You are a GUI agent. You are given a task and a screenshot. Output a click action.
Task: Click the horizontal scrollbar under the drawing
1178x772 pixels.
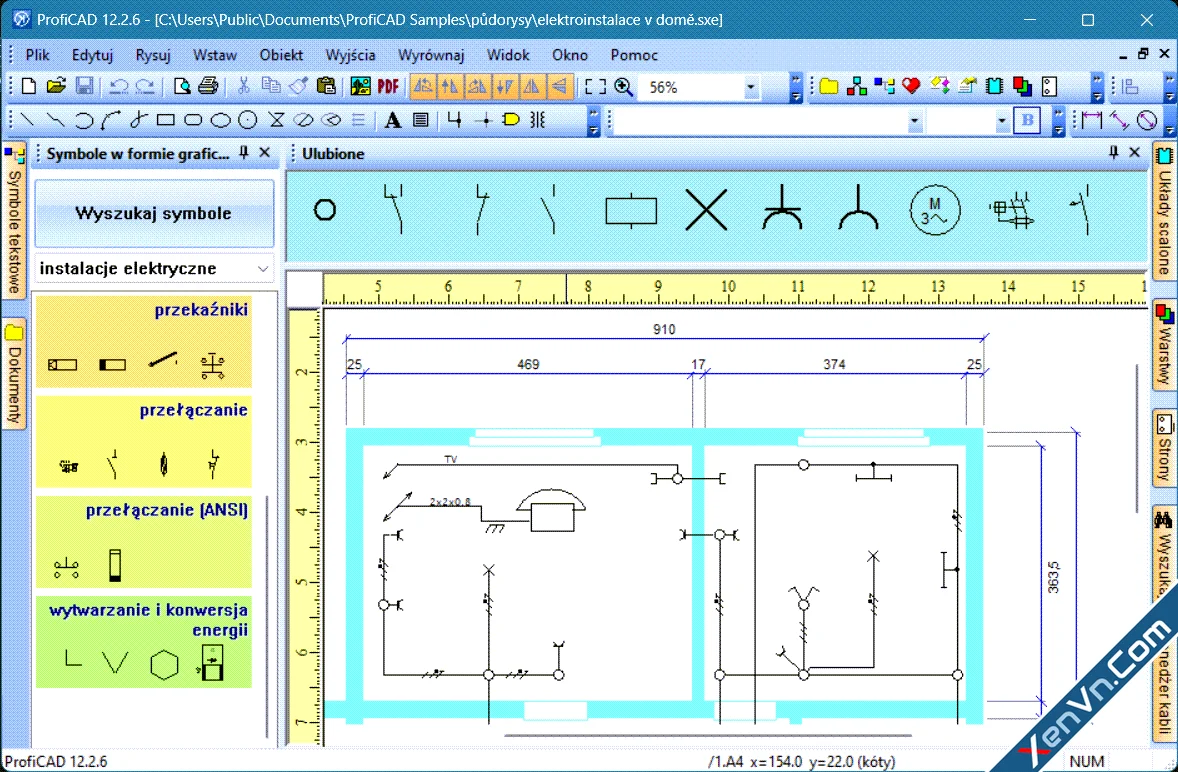click(708, 735)
